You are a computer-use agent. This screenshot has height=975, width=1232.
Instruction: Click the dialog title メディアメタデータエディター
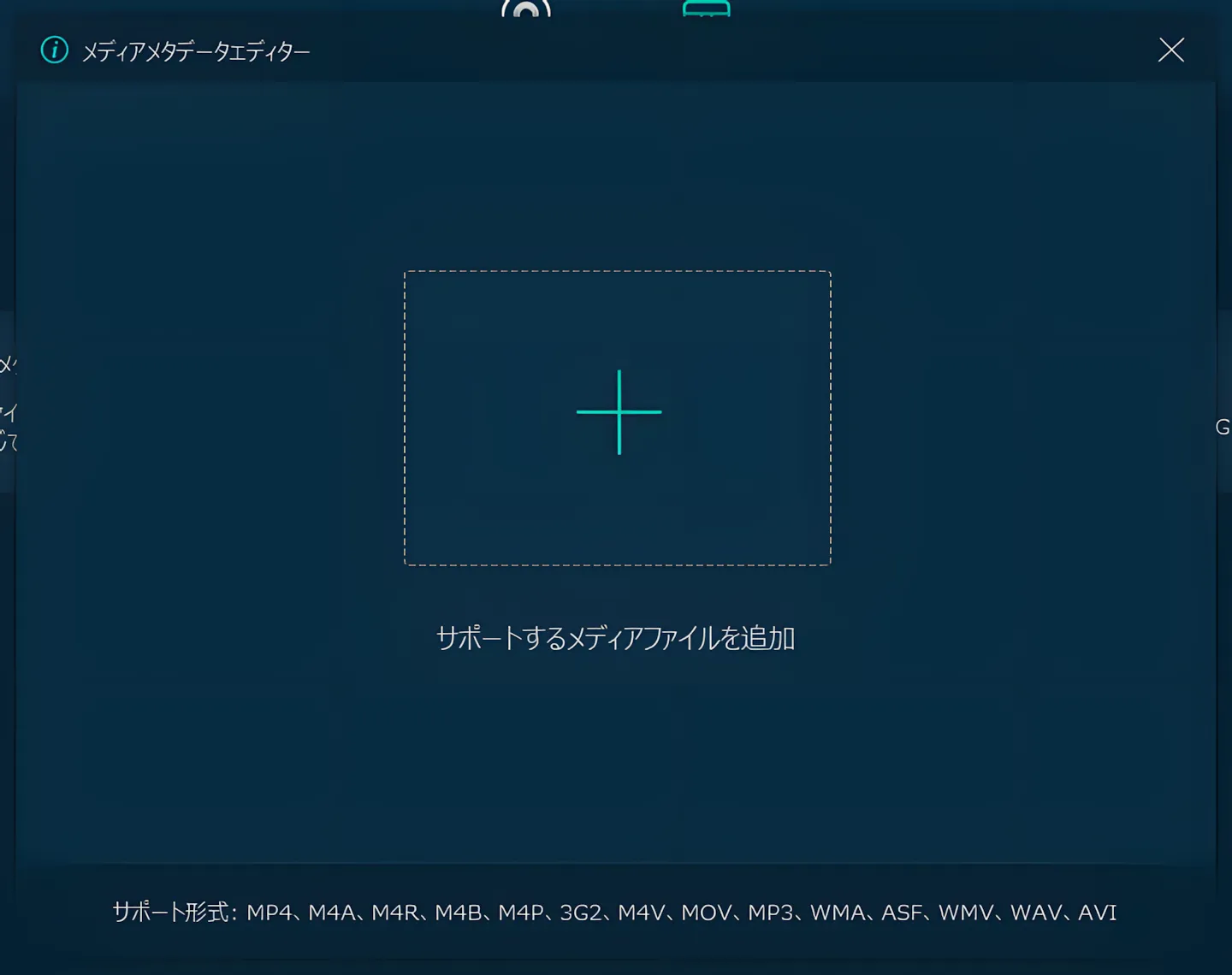click(195, 51)
